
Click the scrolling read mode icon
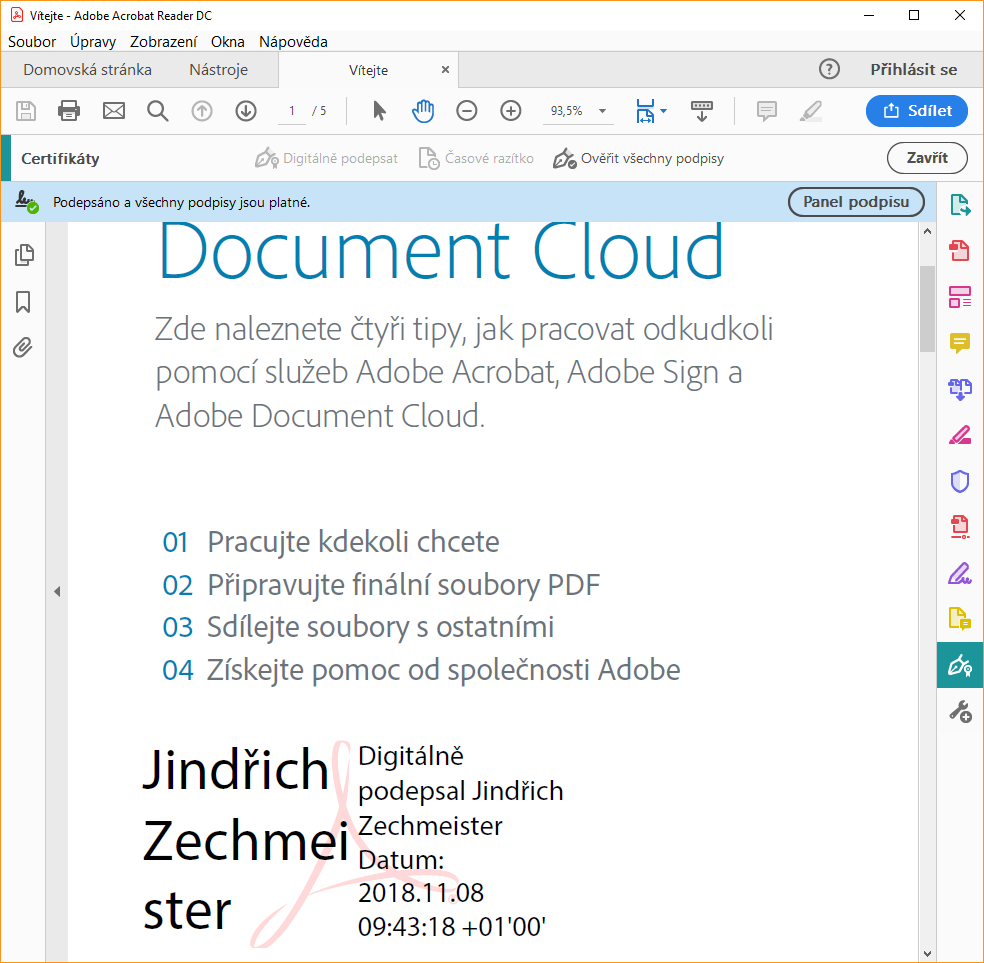[702, 111]
